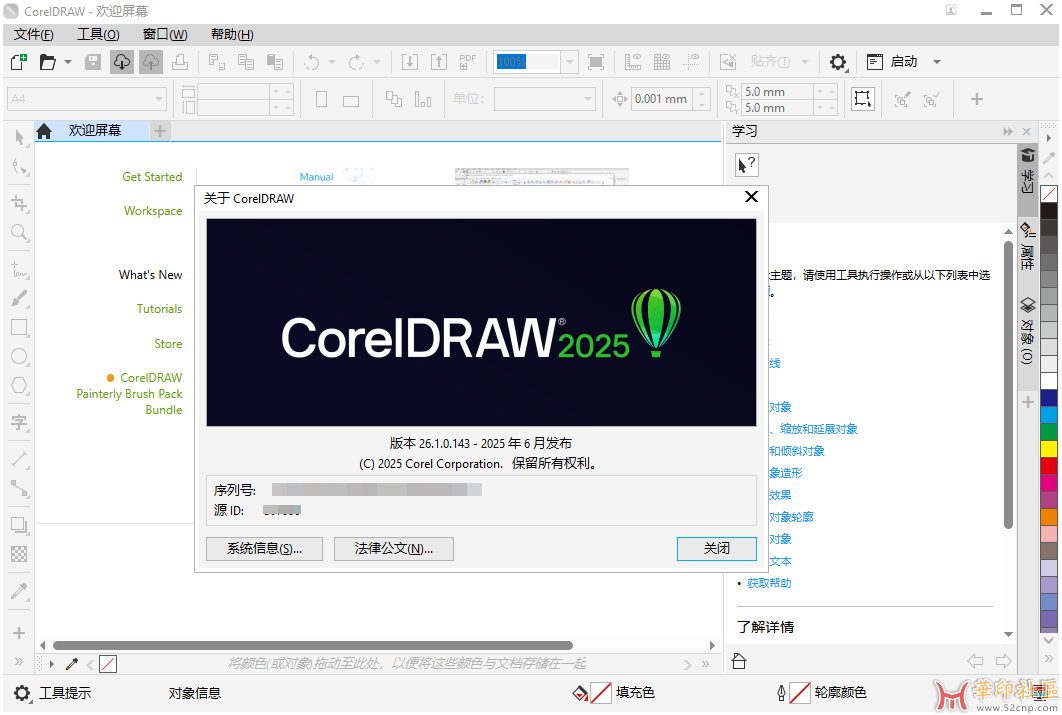
Task: Open the 文件 menu
Action: click(x=34, y=35)
